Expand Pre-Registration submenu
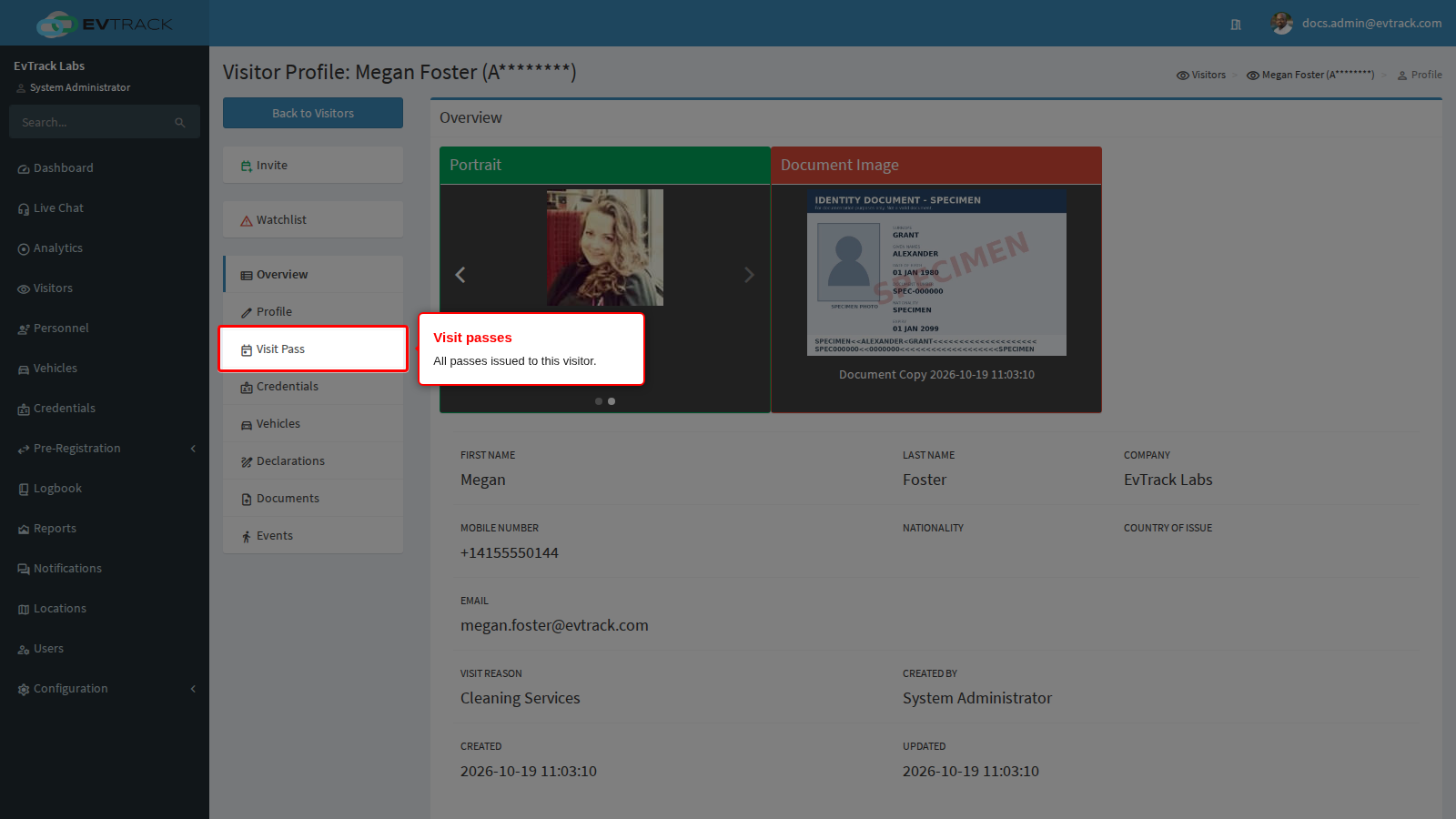 pyautogui.click(x=105, y=449)
